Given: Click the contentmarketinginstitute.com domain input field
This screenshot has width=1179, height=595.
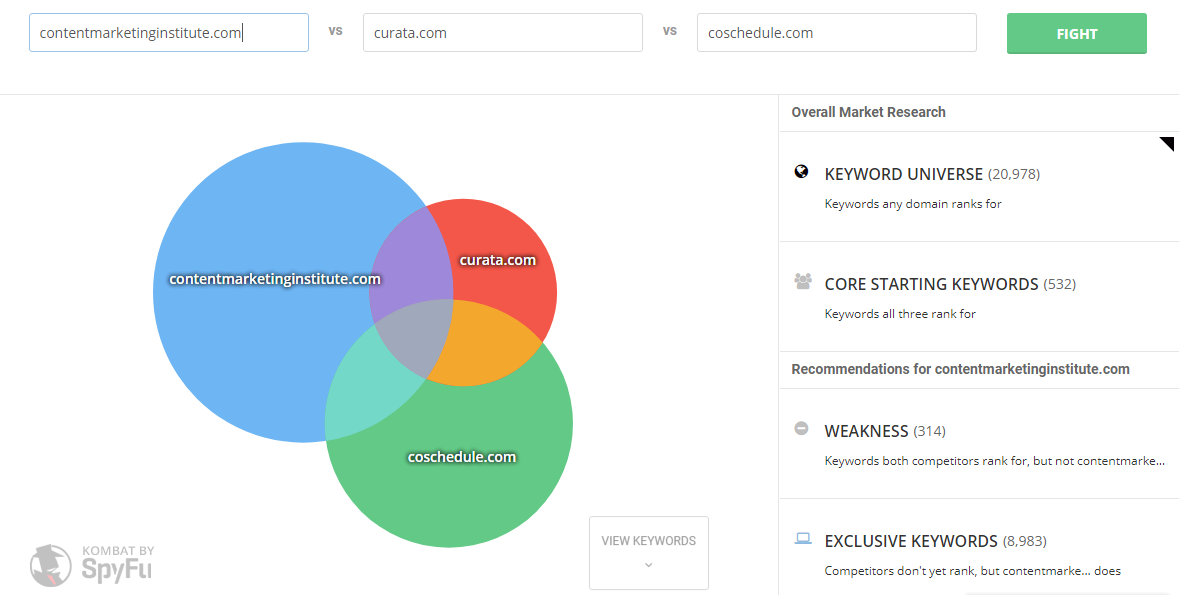Looking at the screenshot, I should point(168,31).
